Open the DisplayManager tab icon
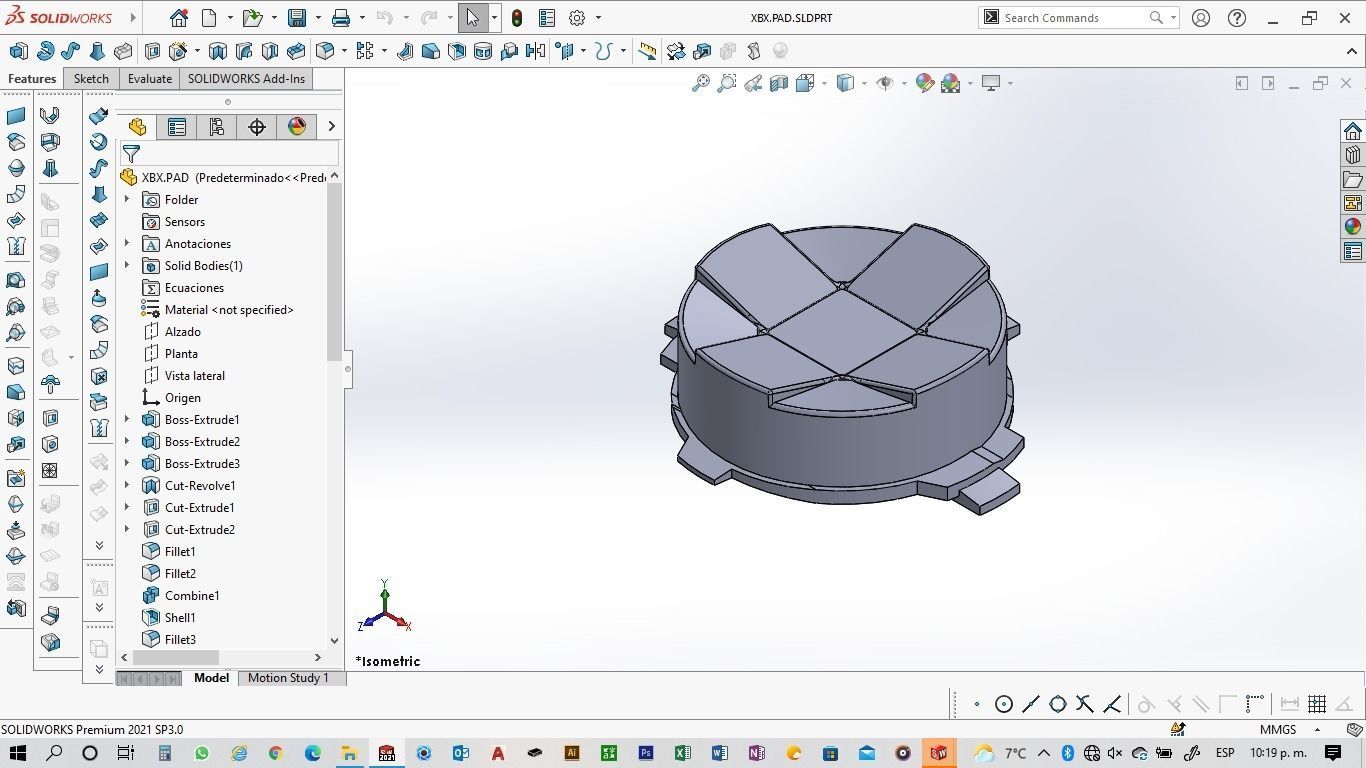The width and height of the screenshot is (1366, 768). coord(297,127)
